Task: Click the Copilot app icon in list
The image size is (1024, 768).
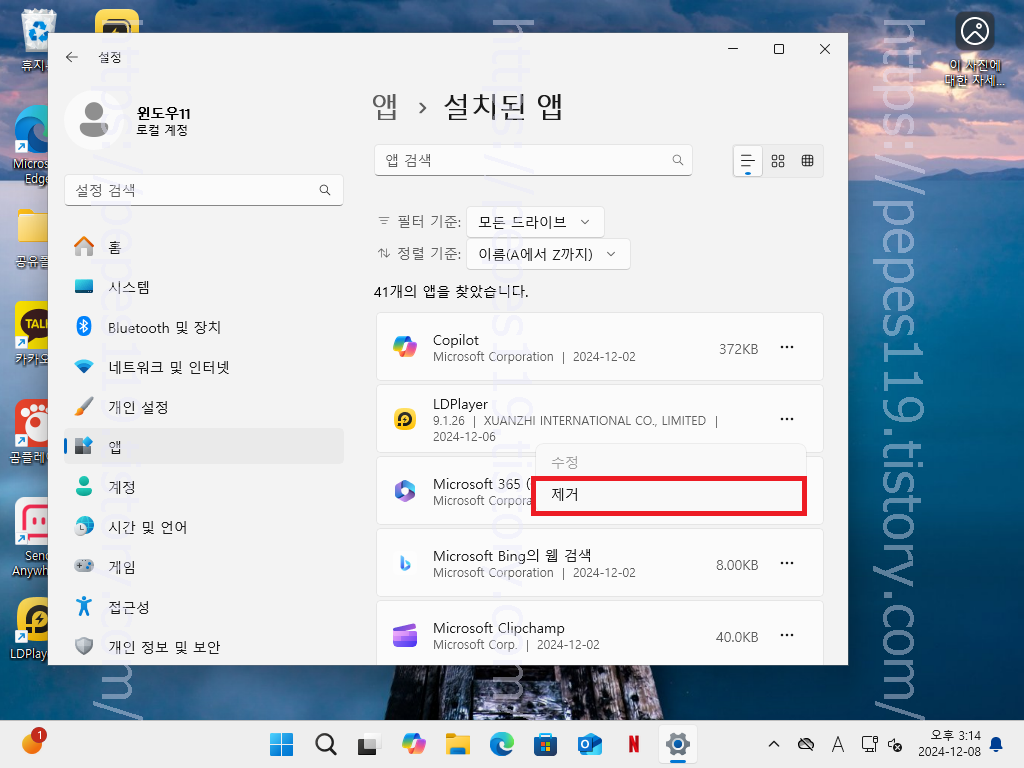Action: pyautogui.click(x=405, y=347)
